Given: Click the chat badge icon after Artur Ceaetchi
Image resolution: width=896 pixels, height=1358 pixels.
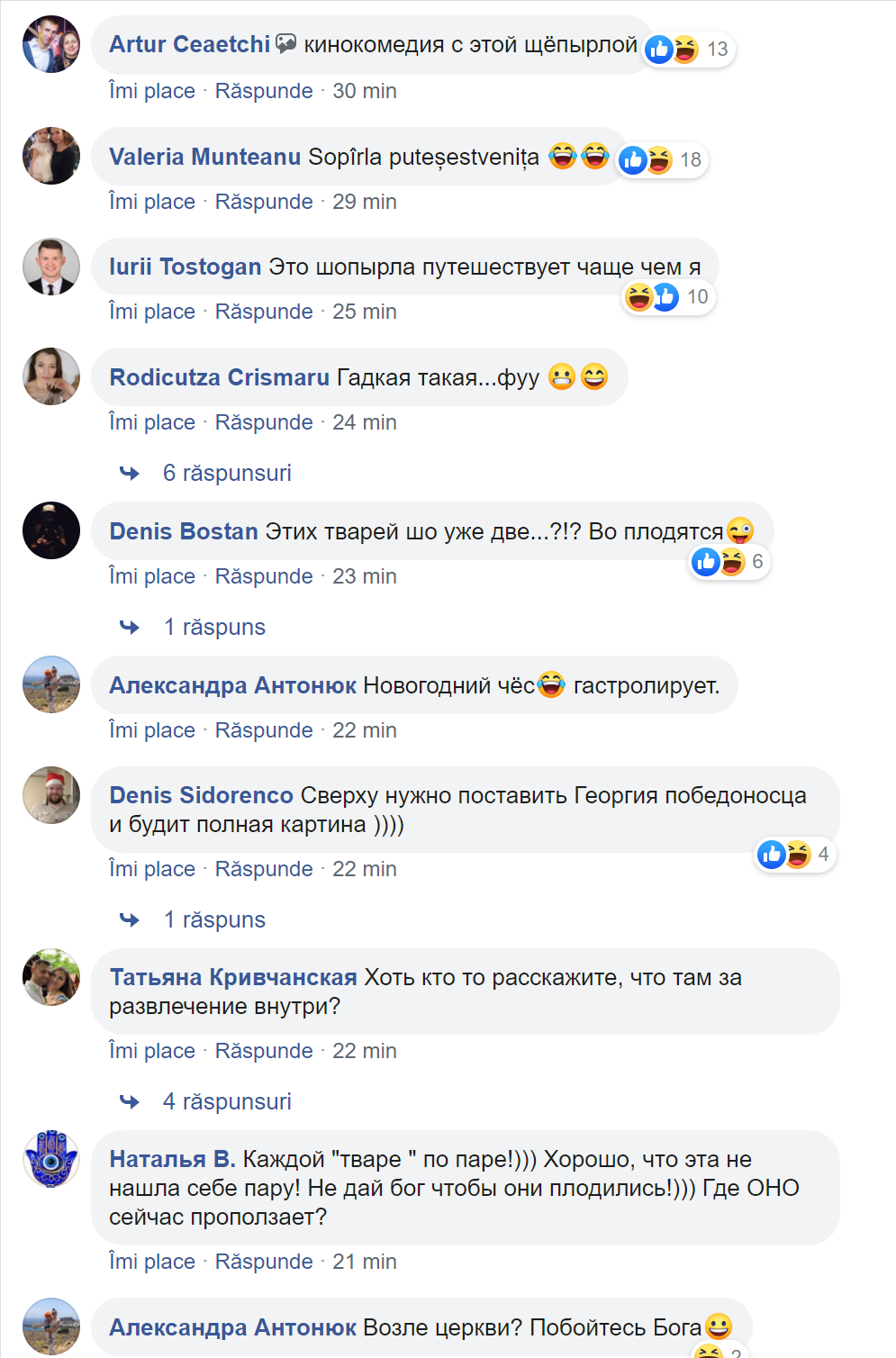Looking at the screenshot, I should [285, 43].
